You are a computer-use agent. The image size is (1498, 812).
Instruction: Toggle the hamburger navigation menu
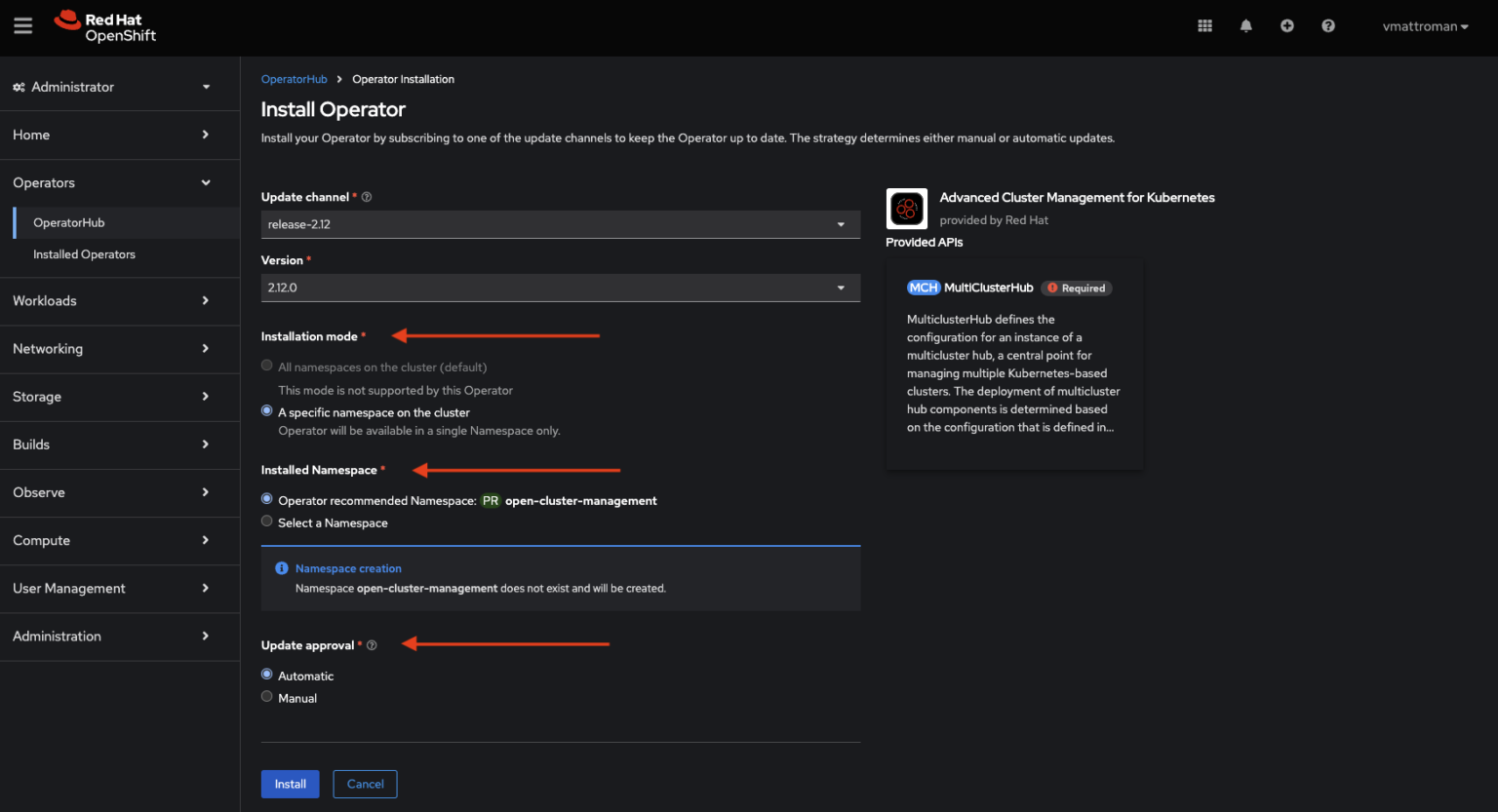point(22,25)
